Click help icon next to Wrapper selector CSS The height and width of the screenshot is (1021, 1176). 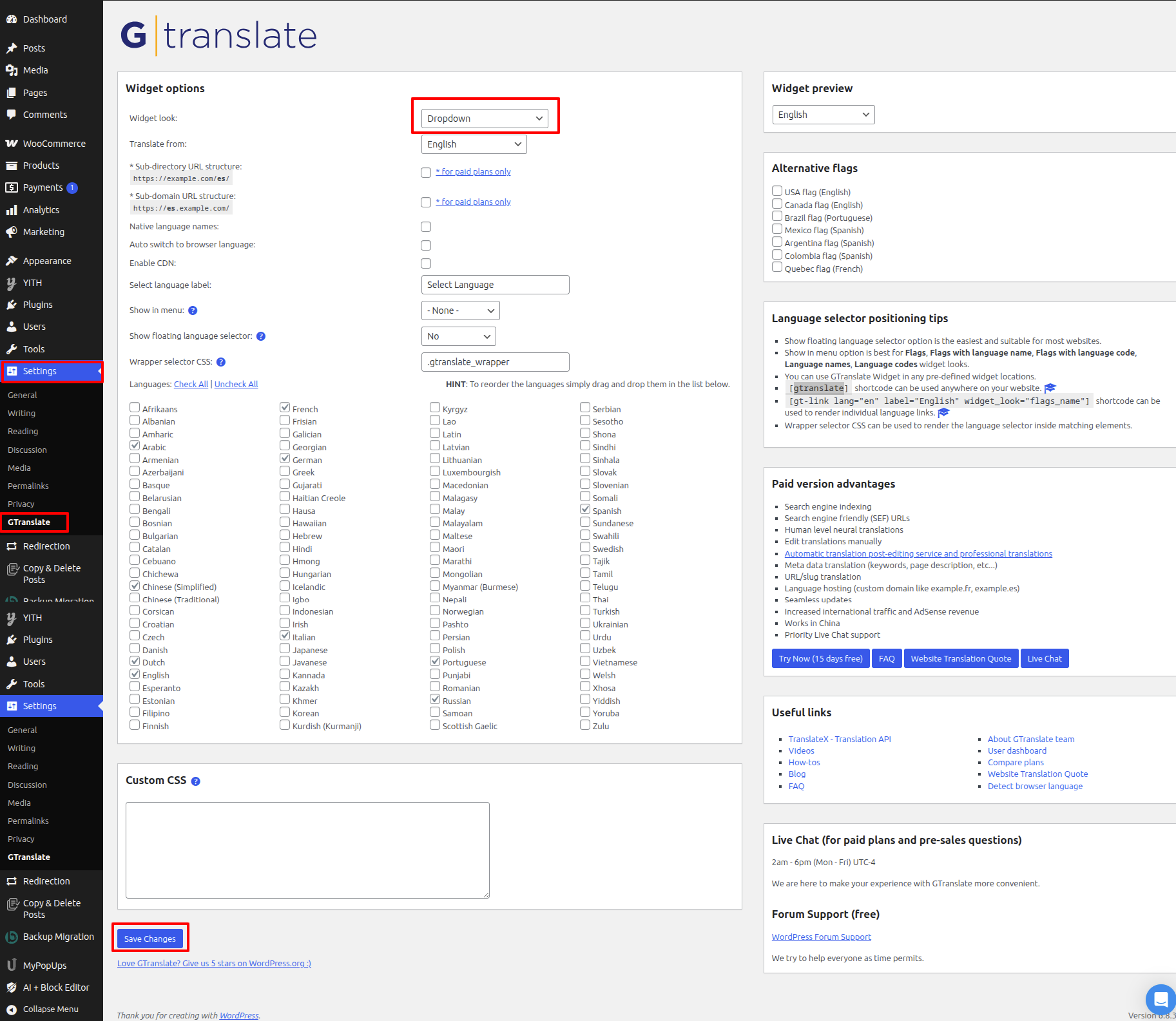point(221,362)
